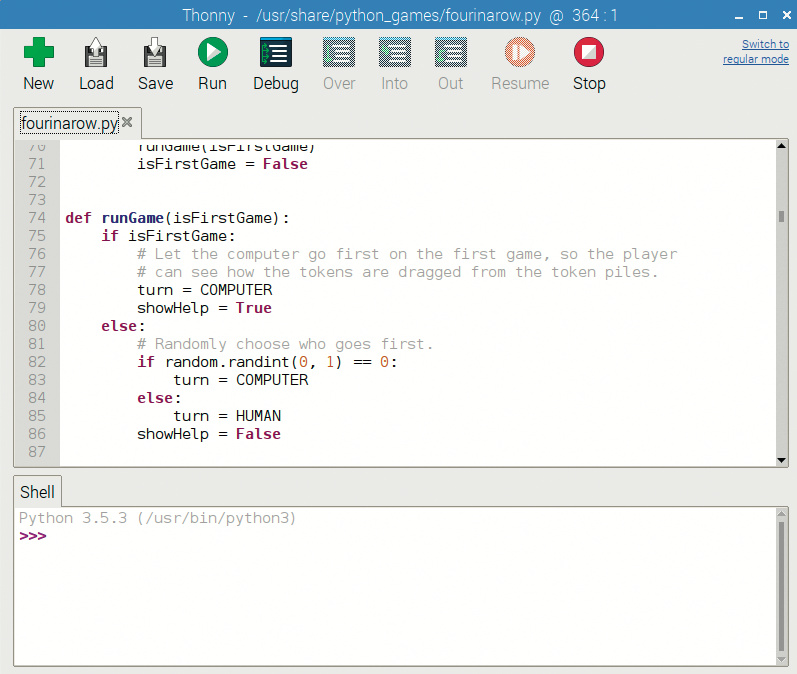Close the fourinarow.py tab

[x=127, y=122]
